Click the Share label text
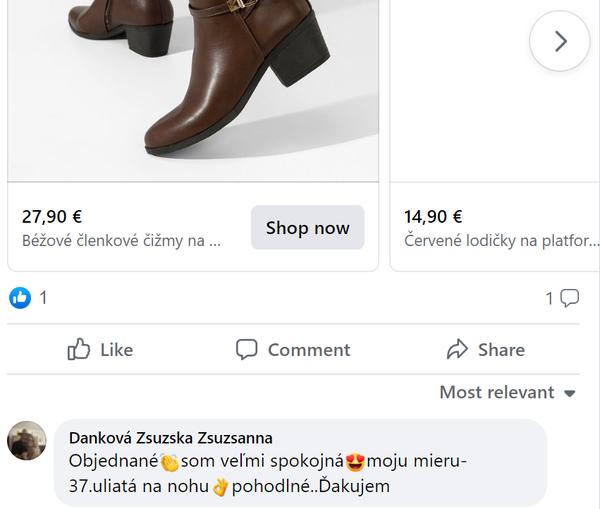600x509 pixels. [x=501, y=349]
